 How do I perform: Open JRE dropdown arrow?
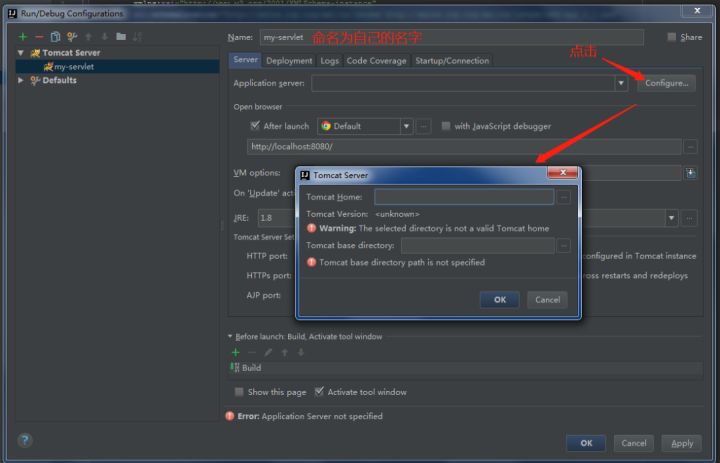click(x=671, y=218)
